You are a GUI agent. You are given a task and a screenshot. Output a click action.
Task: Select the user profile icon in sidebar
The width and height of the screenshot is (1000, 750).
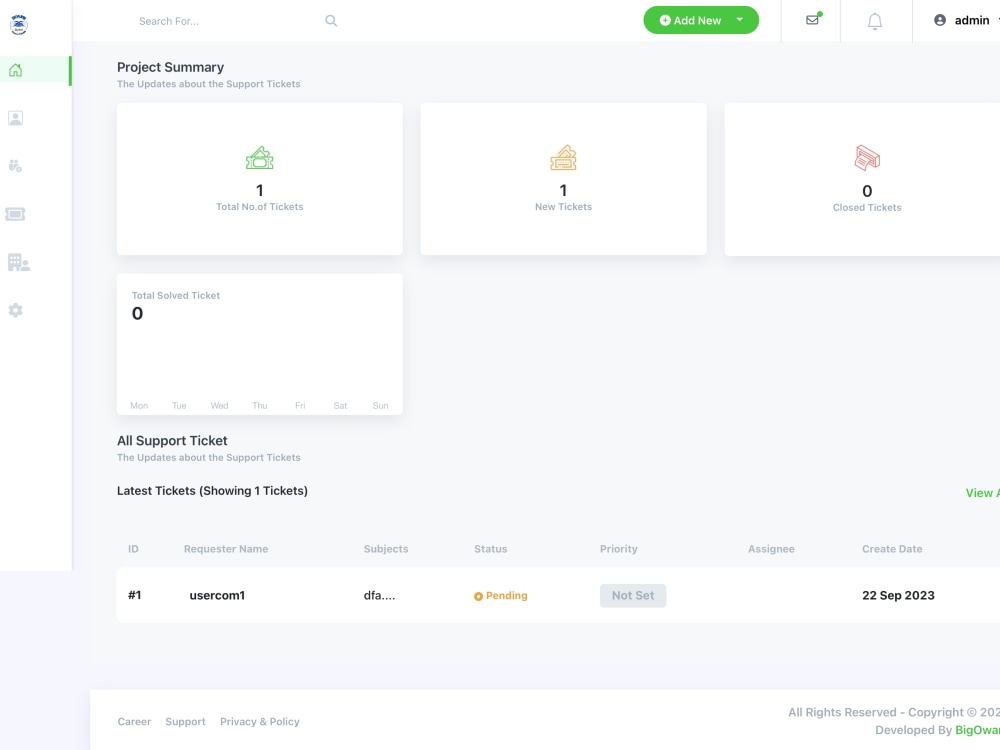tap(15, 118)
